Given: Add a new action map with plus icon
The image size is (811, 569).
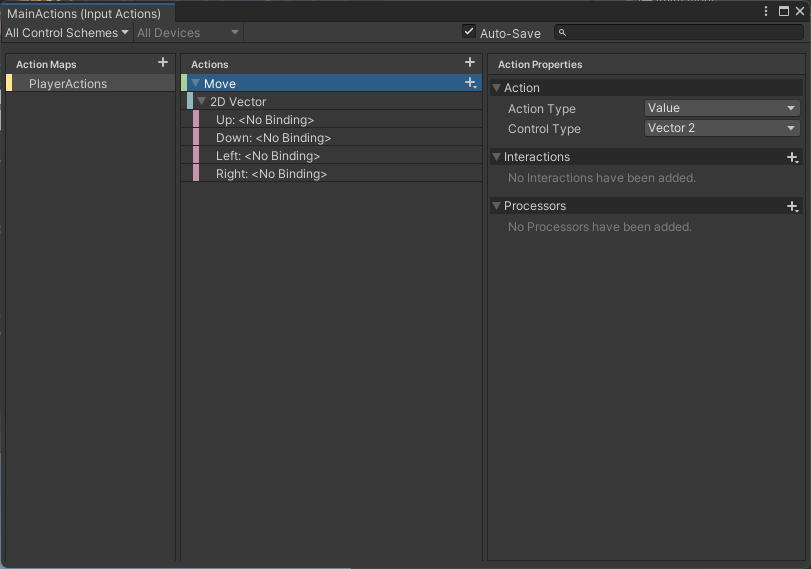Looking at the screenshot, I should pyautogui.click(x=163, y=63).
